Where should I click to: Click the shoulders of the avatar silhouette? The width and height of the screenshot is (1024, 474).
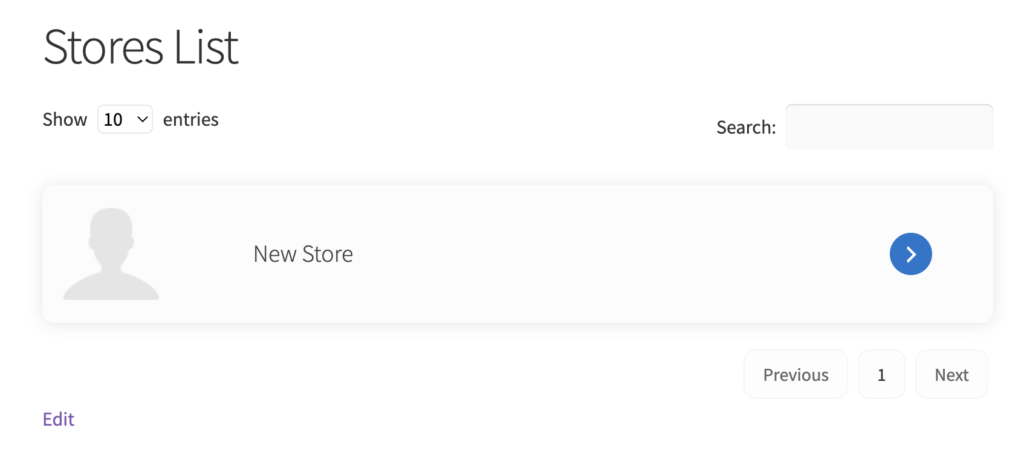(x=111, y=287)
